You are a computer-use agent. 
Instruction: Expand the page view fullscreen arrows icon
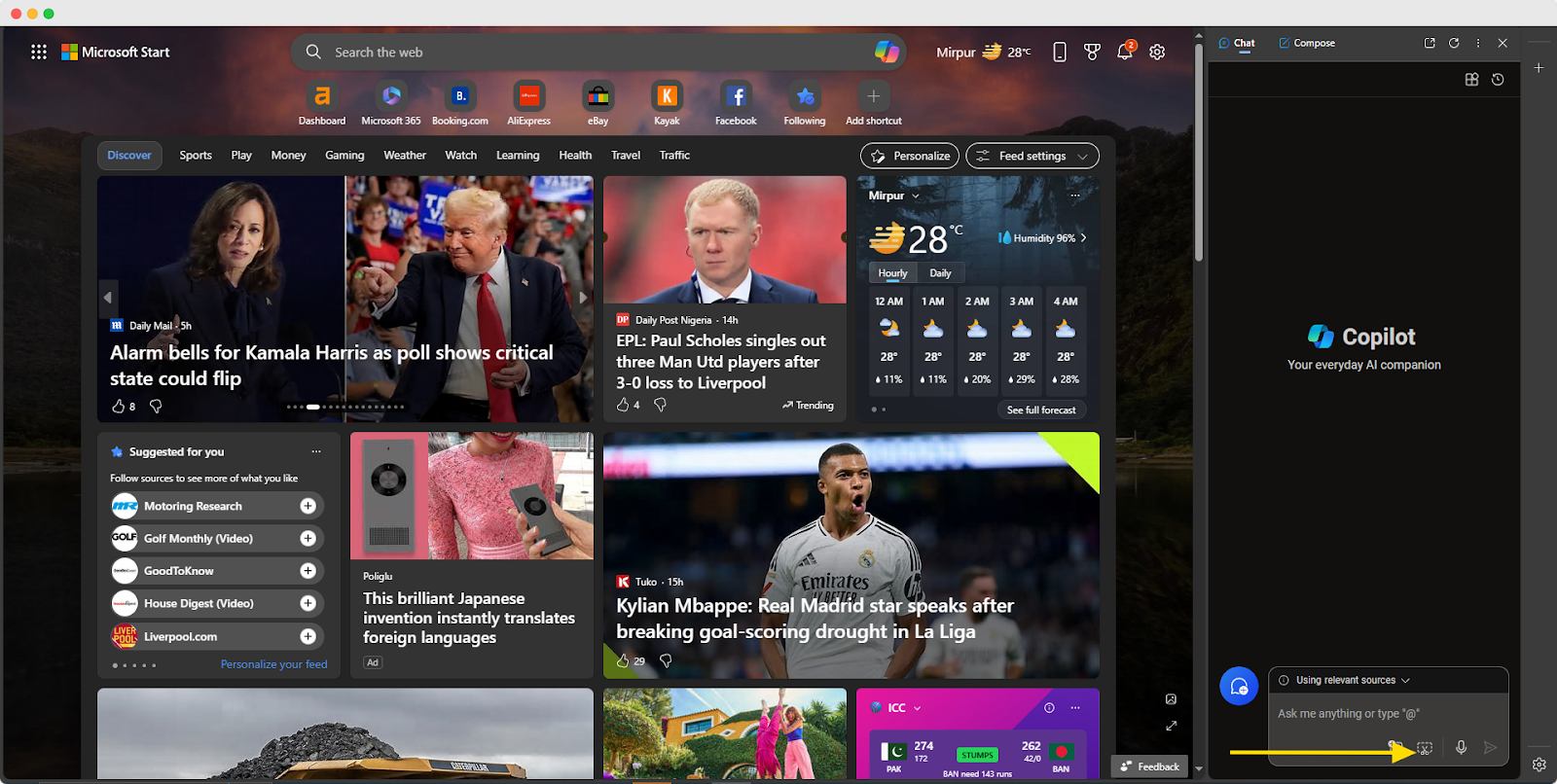(1172, 726)
